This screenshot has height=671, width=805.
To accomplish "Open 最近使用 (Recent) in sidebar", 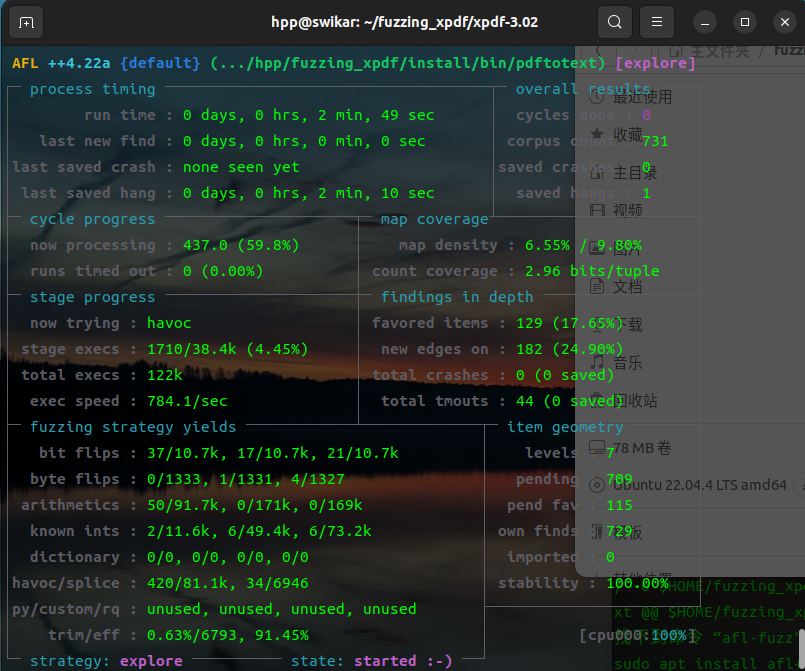I will click(x=641, y=97).
